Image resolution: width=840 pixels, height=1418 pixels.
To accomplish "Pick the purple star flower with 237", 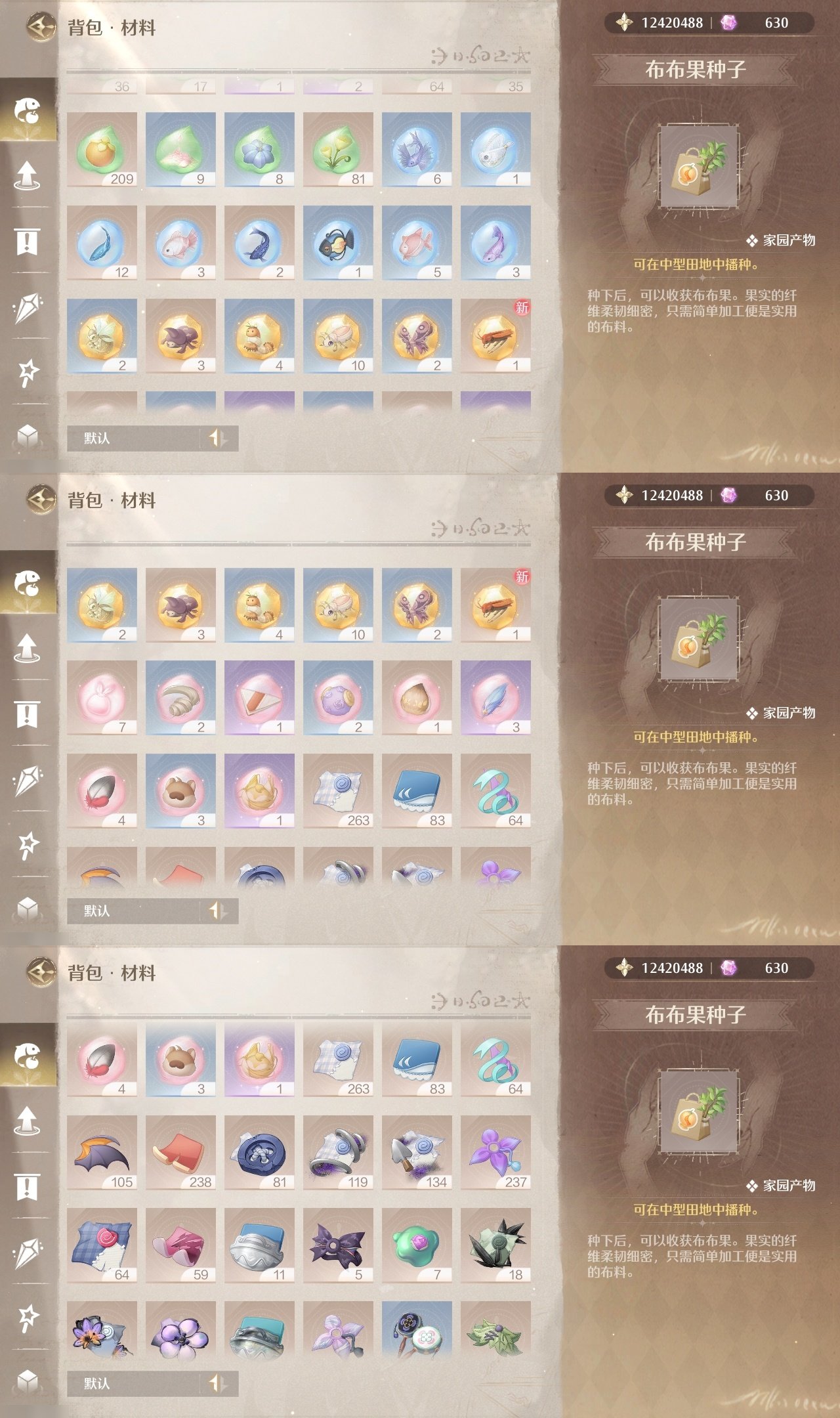I will click(x=495, y=1153).
